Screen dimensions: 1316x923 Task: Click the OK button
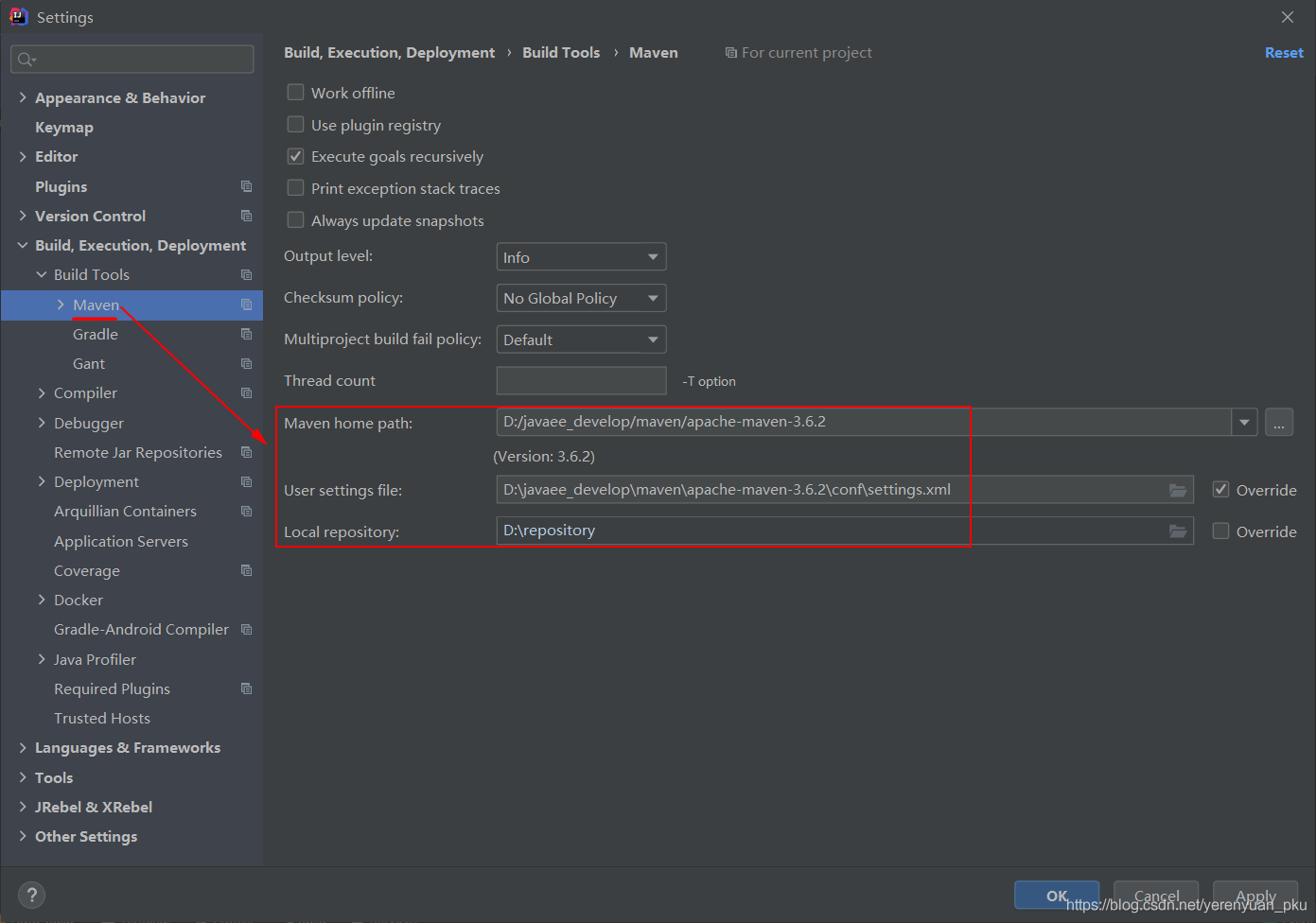coord(1057,896)
